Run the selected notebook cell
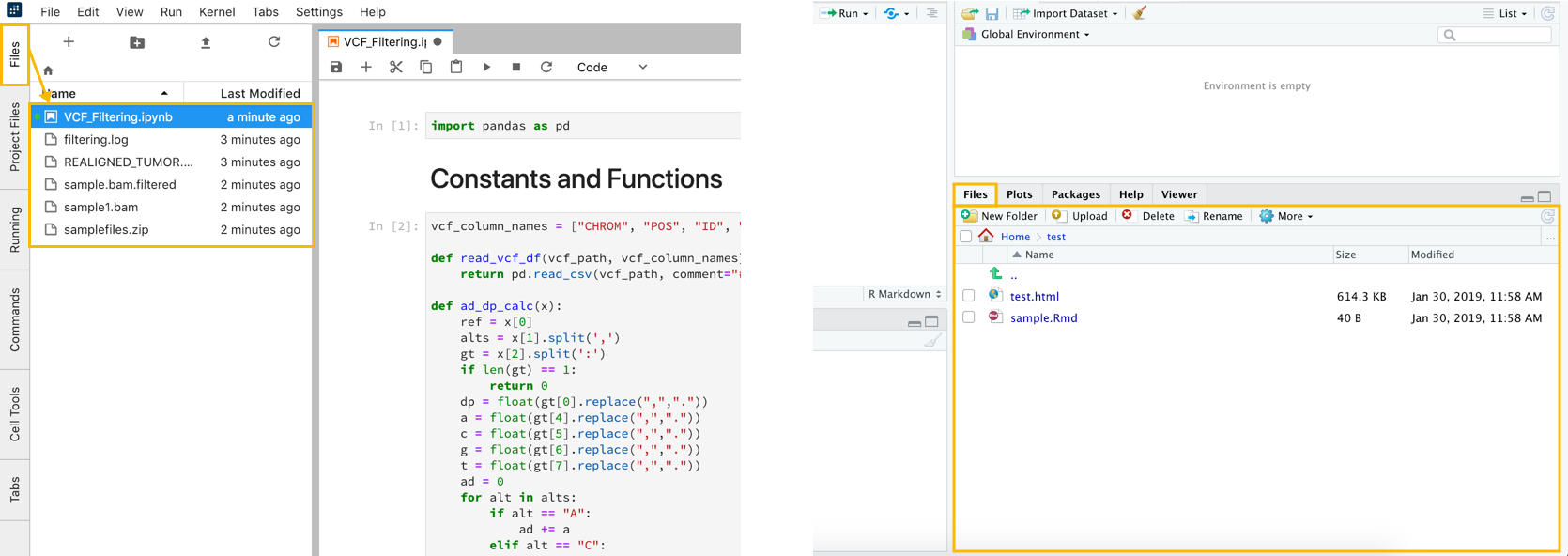The height and width of the screenshot is (556, 1568). point(486,68)
